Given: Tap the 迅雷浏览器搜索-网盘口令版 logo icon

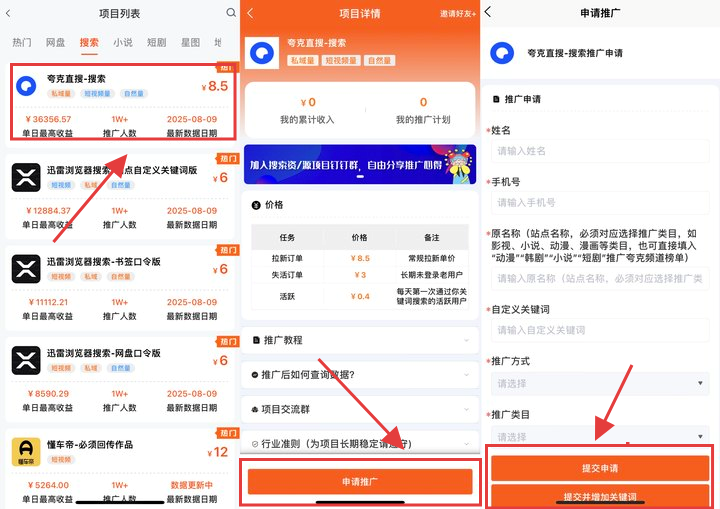Looking at the screenshot, I should tap(25, 360).
